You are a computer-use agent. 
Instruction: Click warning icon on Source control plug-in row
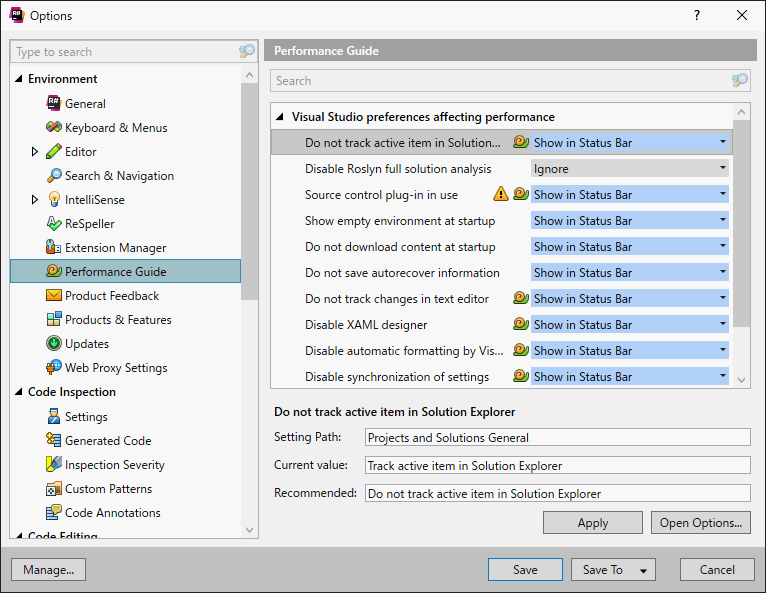click(x=501, y=194)
